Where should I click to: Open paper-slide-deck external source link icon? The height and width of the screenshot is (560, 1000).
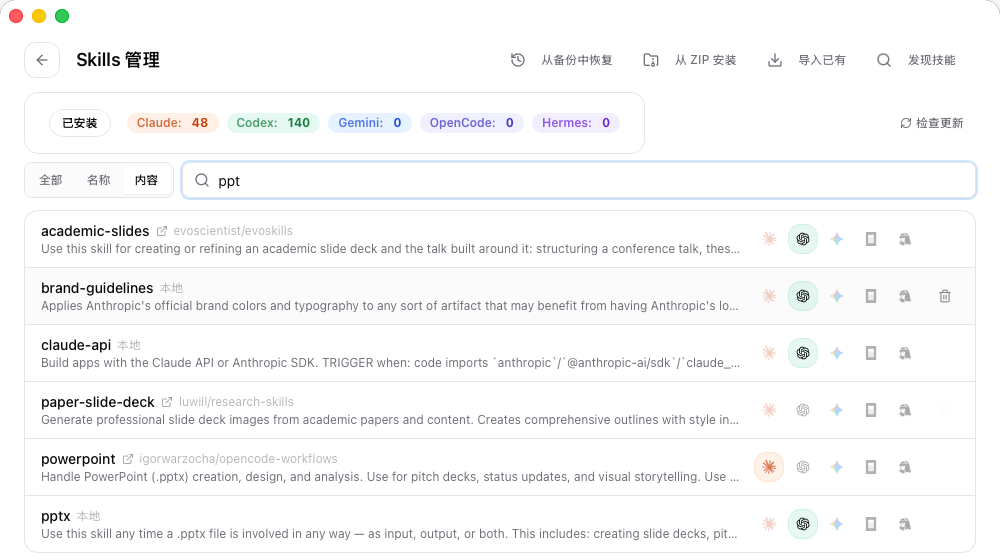167,402
